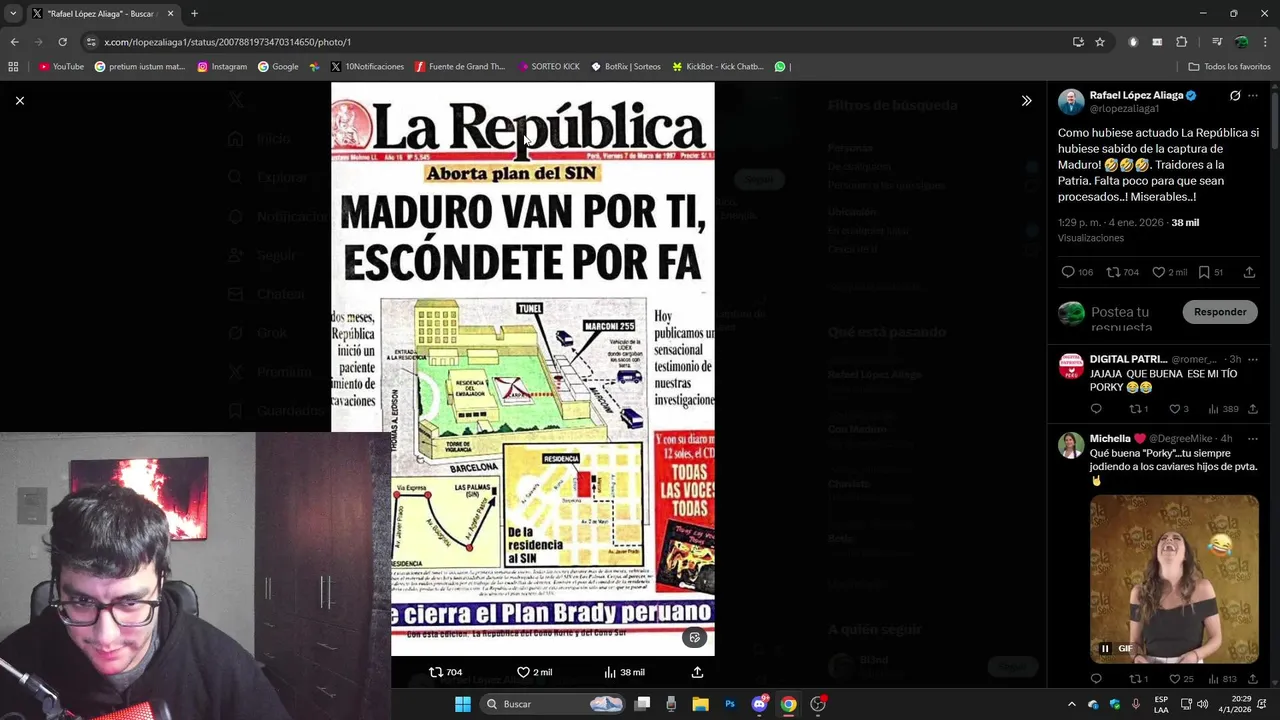The image size is (1280, 720).
Task: Reload the page
Action: (x=62, y=42)
